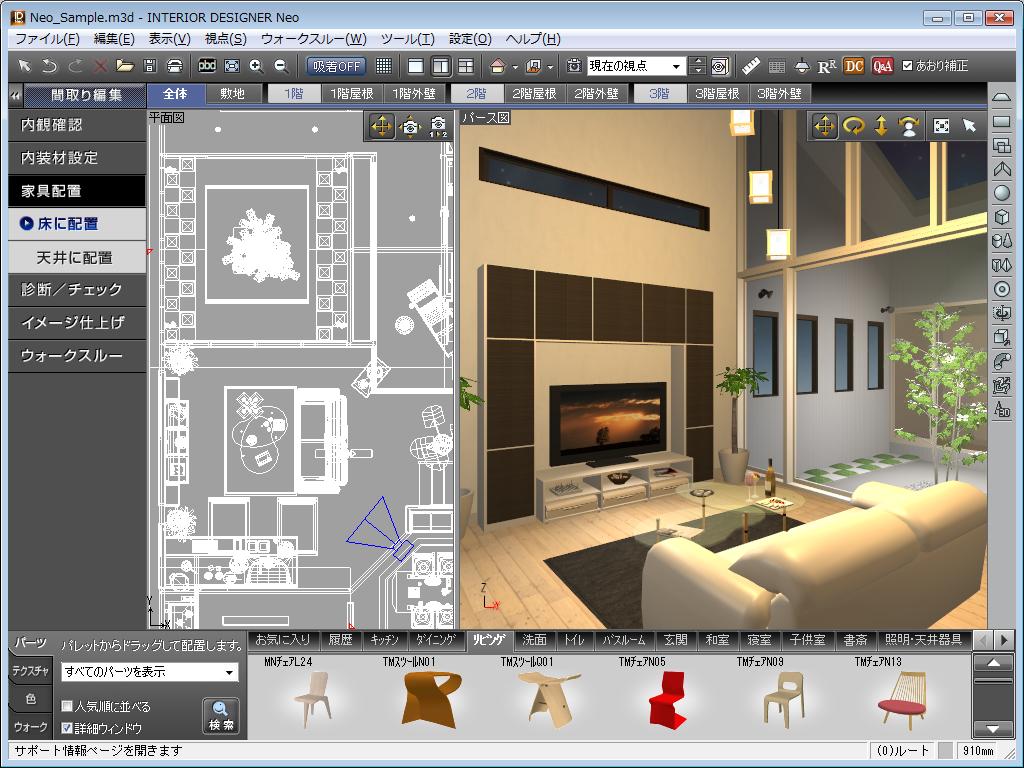1024x768 pixels.
Task: Click the print icon in the toolbar
Action: click(x=175, y=66)
